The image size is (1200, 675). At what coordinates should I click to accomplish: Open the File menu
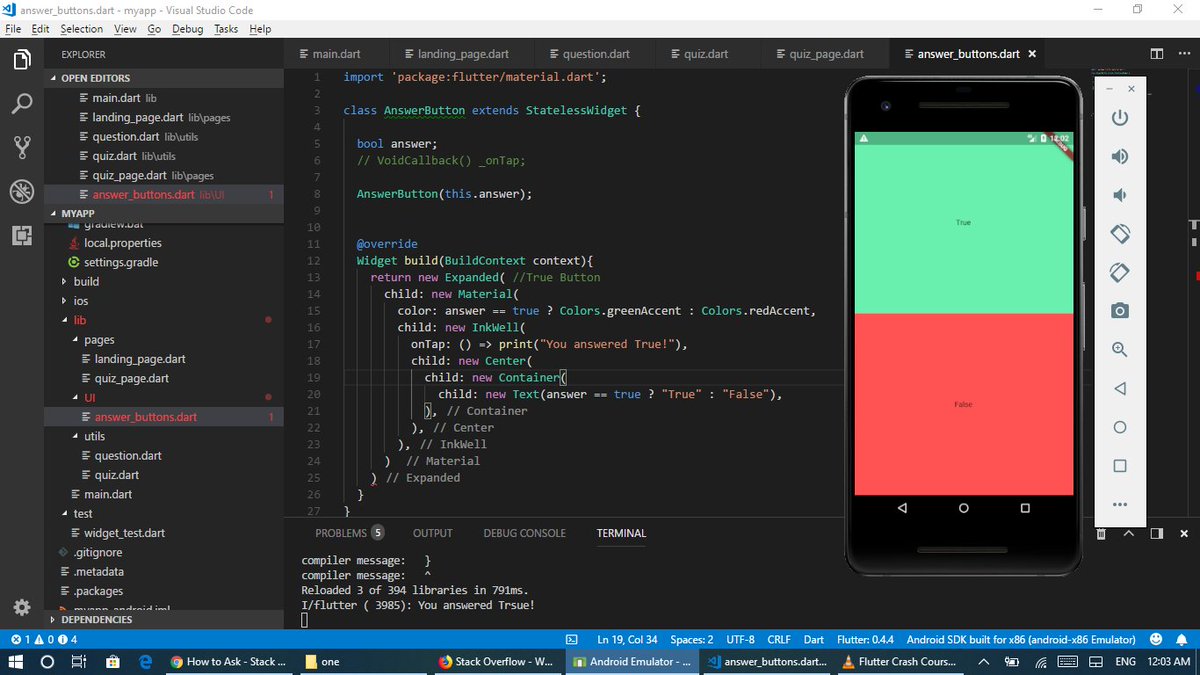pos(13,29)
